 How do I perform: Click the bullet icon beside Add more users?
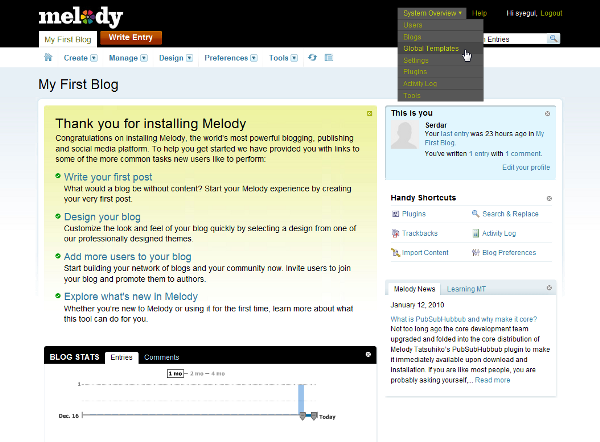pyautogui.click(x=58, y=256)
